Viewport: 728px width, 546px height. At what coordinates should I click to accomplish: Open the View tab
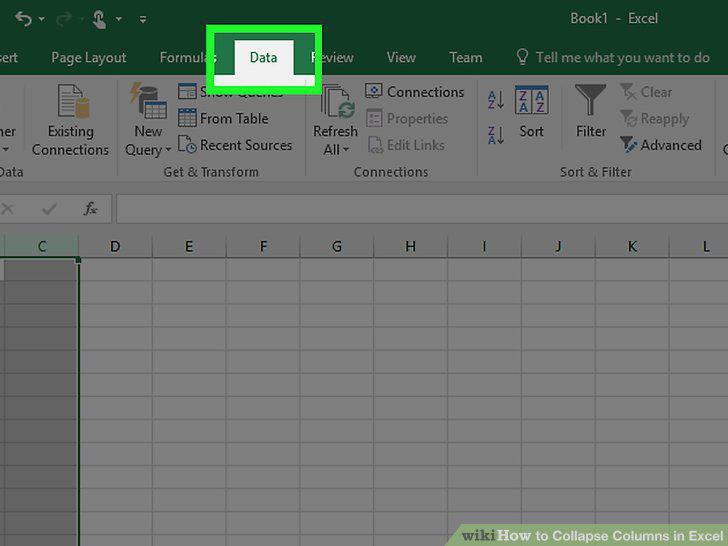point(401,57)
